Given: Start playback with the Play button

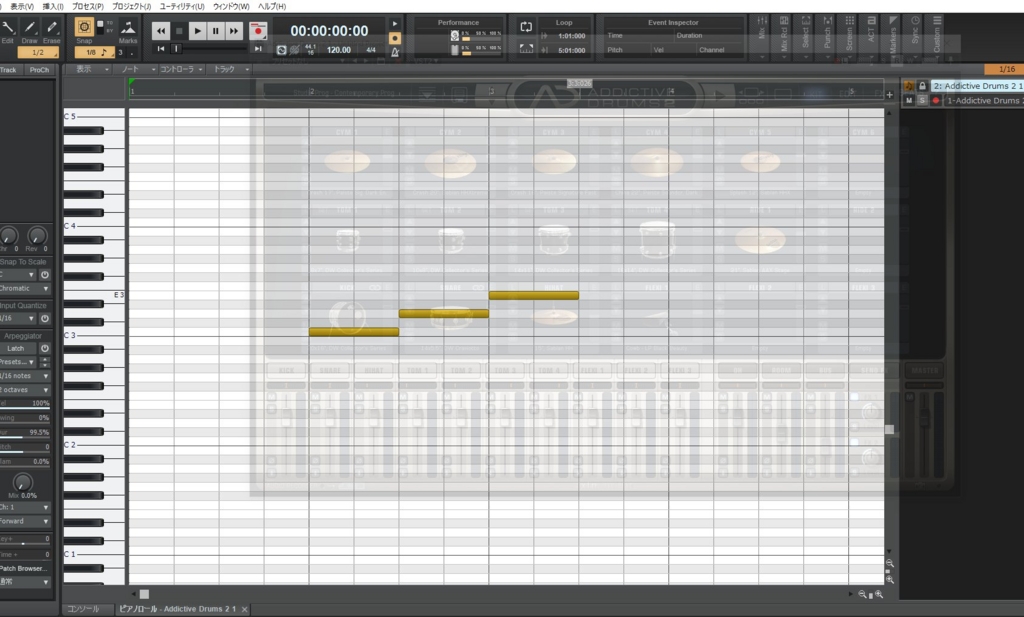Looking at the screenshot, I should click(x=197, y=31).
